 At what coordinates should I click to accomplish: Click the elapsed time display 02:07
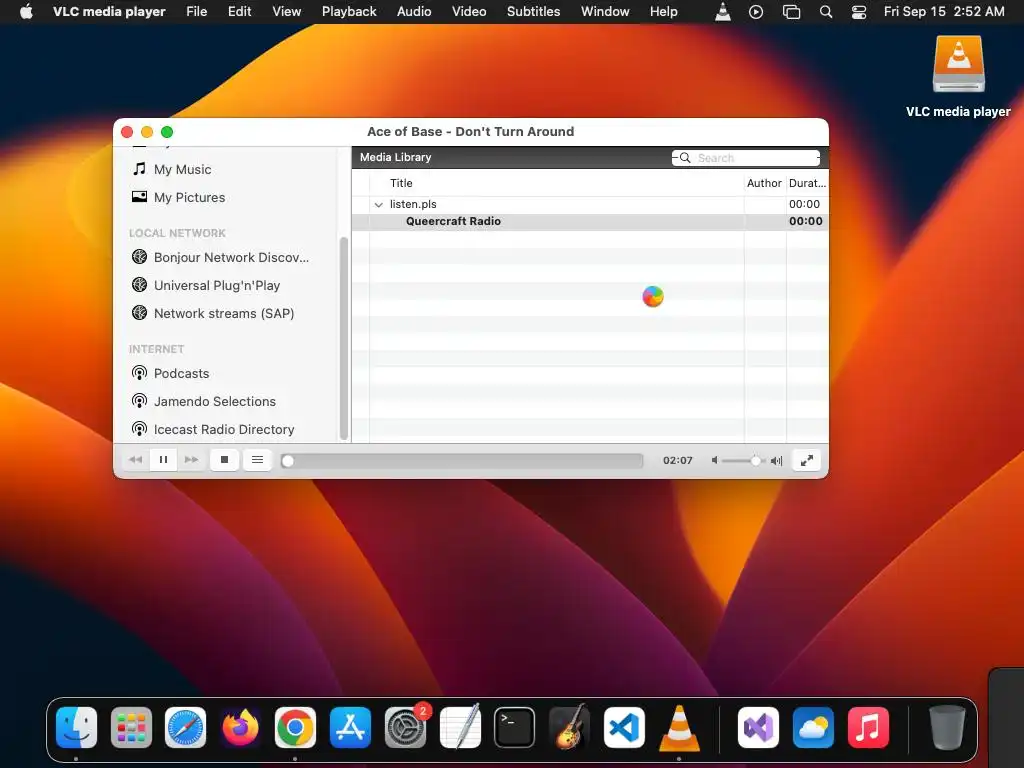[x=677, y=460]
